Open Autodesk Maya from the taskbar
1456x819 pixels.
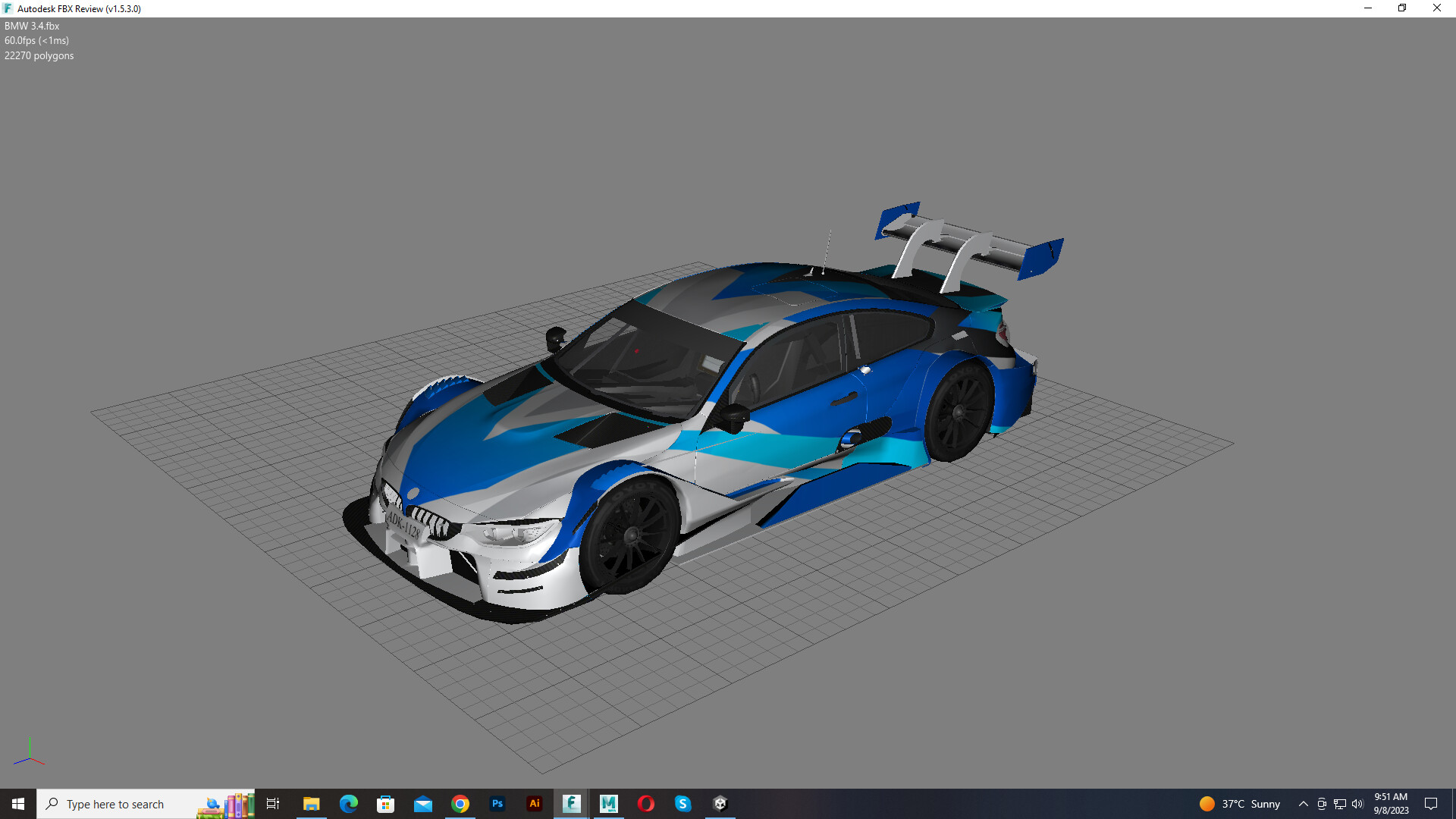pyautogui.click(x=609, y=804)
